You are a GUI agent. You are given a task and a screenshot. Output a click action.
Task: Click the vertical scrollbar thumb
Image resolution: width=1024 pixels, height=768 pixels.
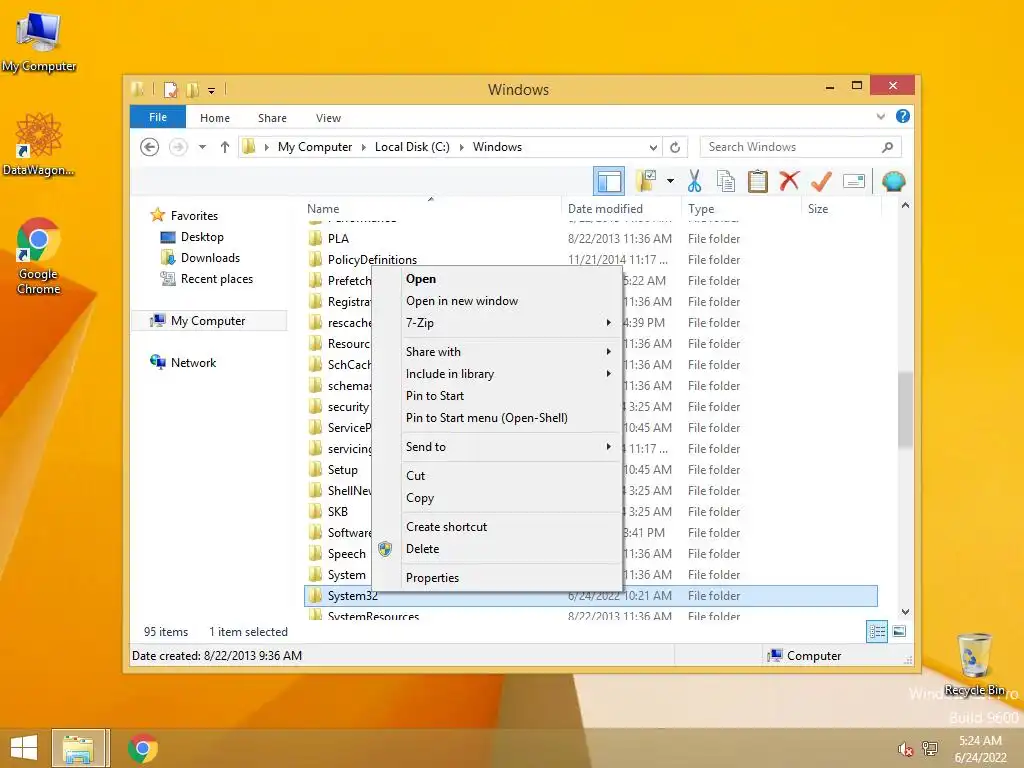(905, 409)
